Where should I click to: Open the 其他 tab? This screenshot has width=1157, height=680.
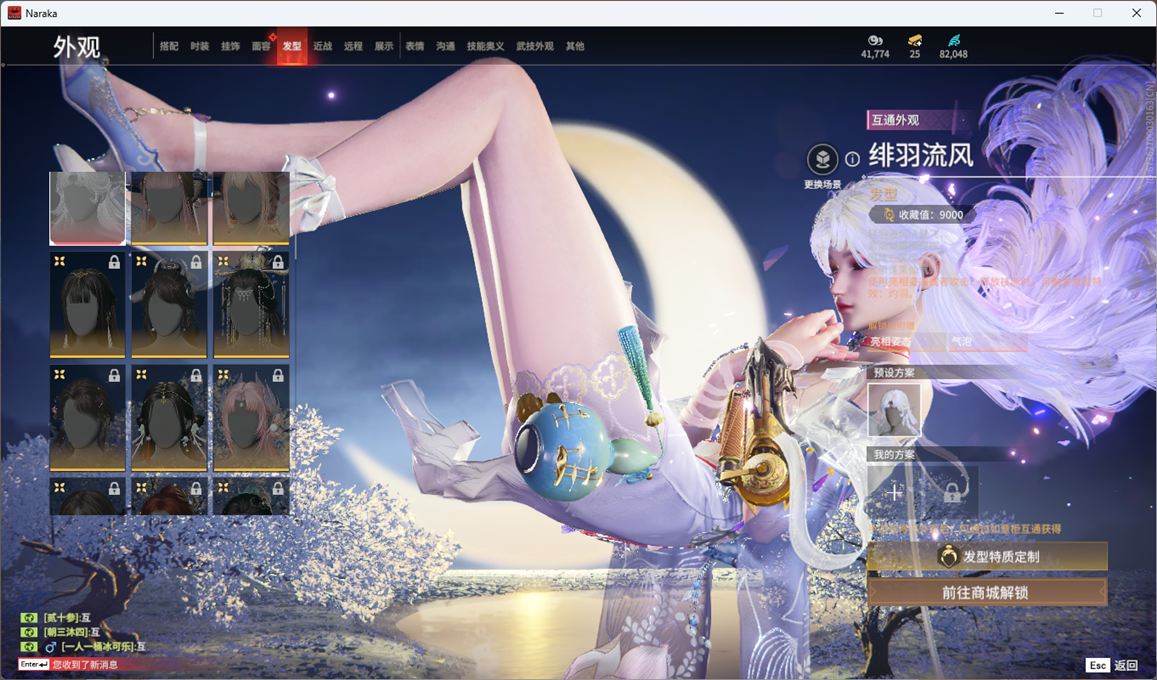pos(575,46)
